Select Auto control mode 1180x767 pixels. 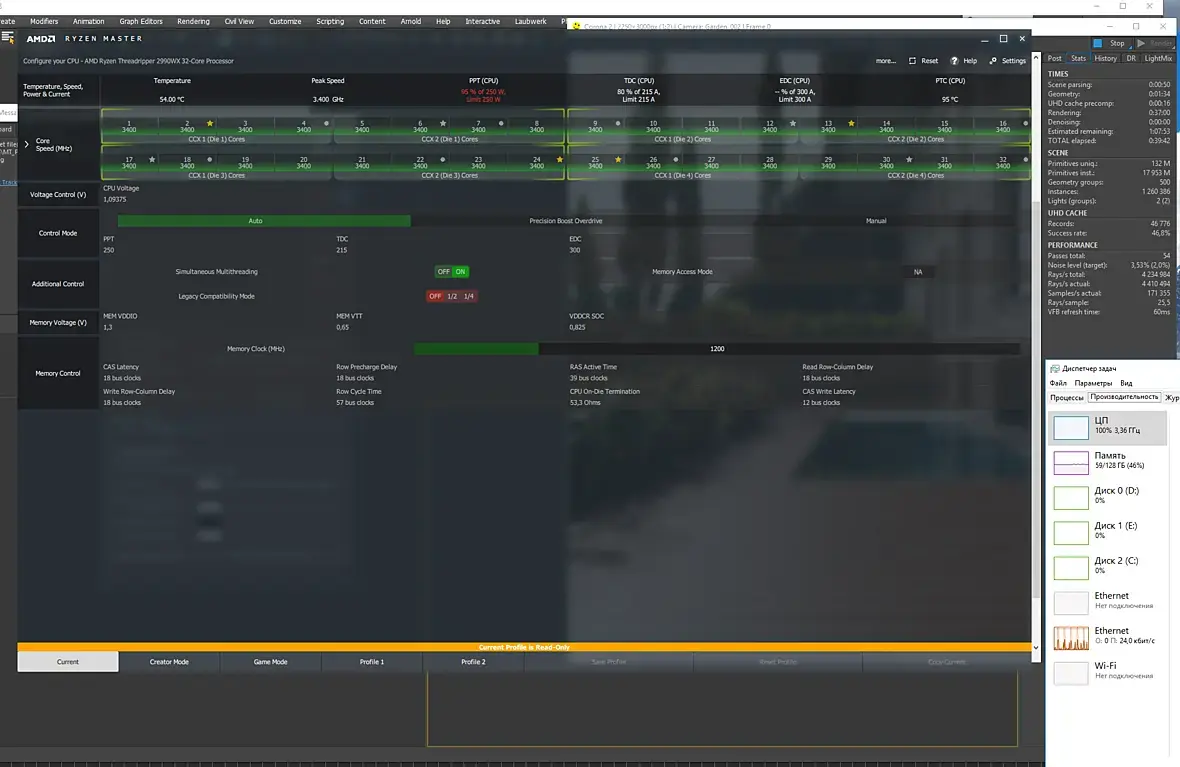click(264, 221)
